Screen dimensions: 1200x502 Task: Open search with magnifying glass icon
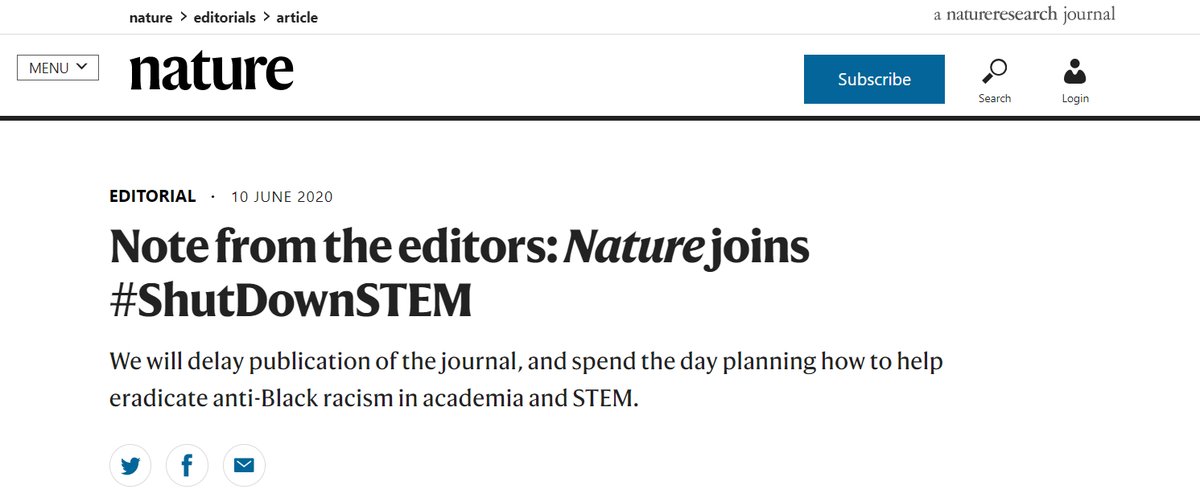pos(994,71)
